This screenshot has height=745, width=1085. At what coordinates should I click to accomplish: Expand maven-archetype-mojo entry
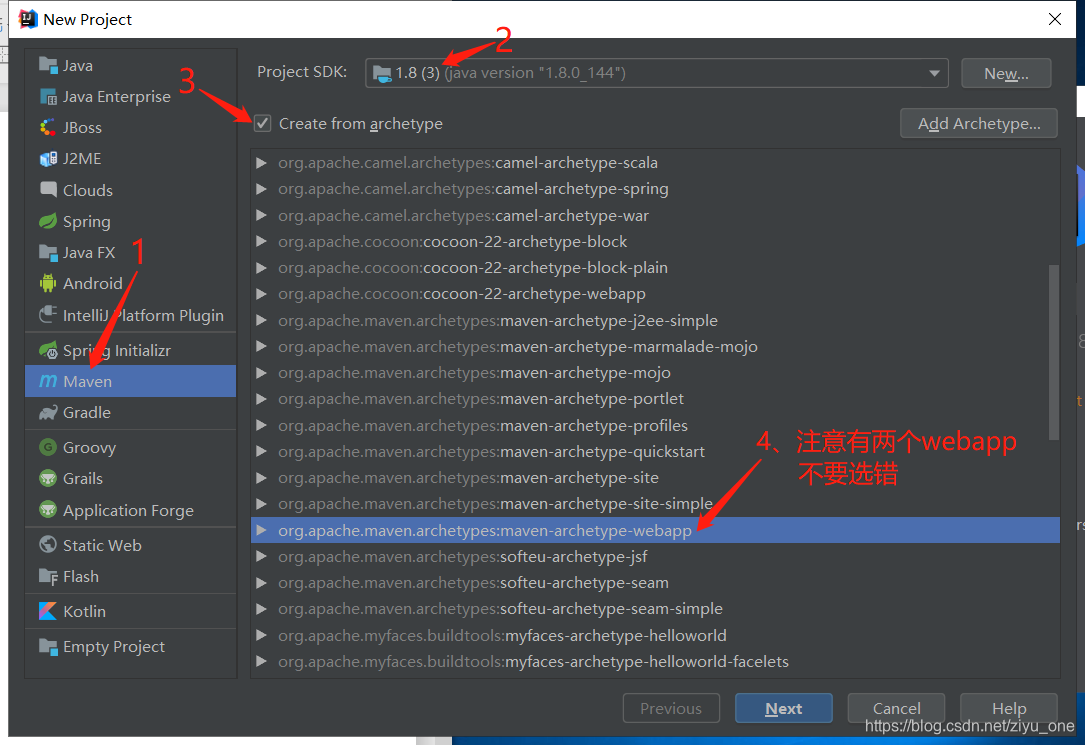coord(262,373)
